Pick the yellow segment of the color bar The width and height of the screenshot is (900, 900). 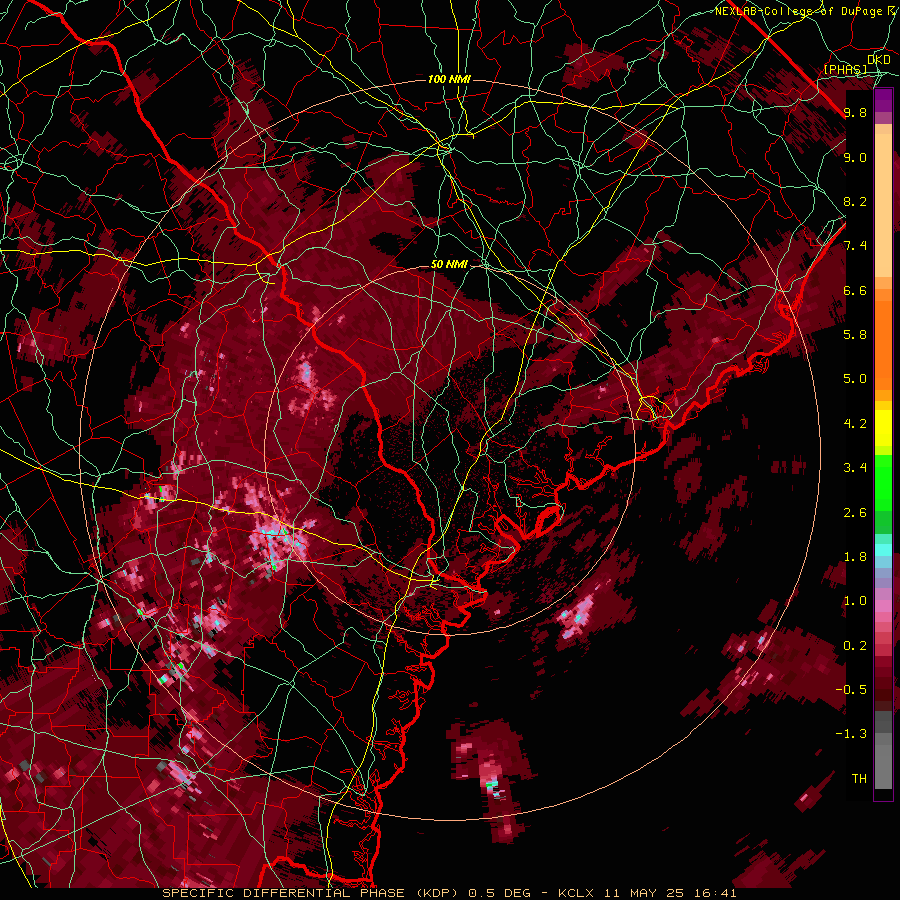point(883,428)
